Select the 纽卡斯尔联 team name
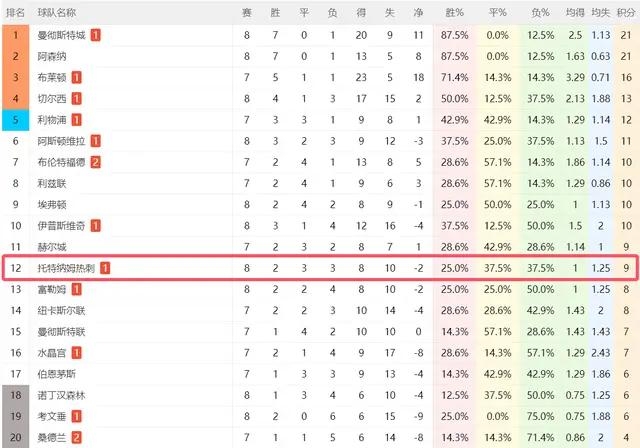640x448 pixels. 62,310
